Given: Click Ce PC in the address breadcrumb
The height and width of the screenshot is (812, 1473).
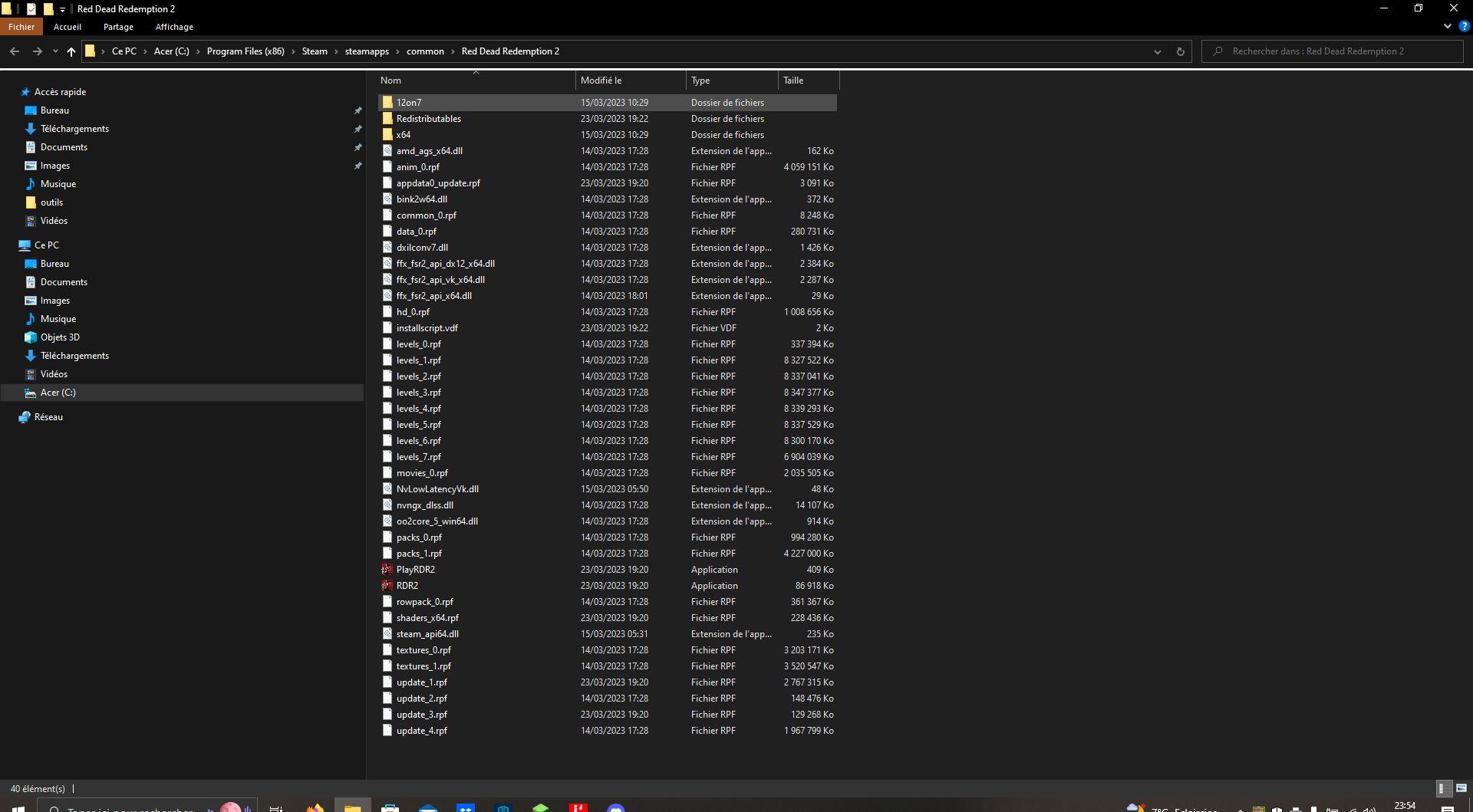Looking at the screenshot, I should pos(124,51).
